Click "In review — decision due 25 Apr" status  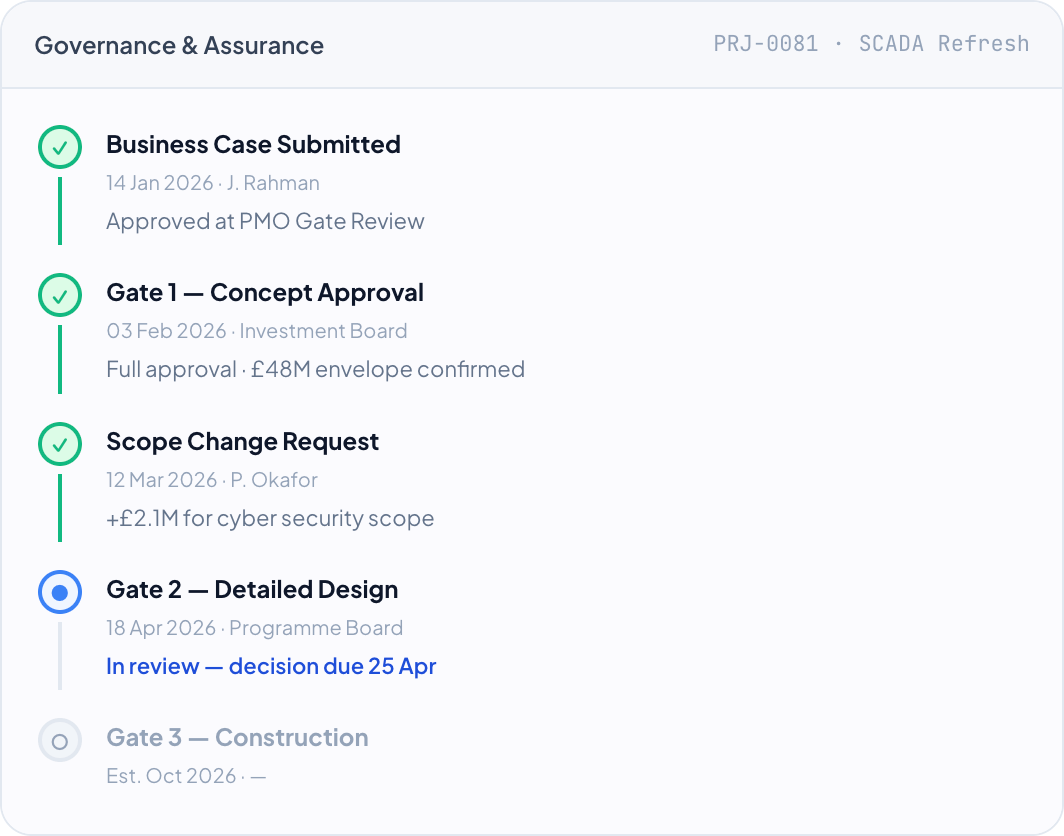point(271,666)
